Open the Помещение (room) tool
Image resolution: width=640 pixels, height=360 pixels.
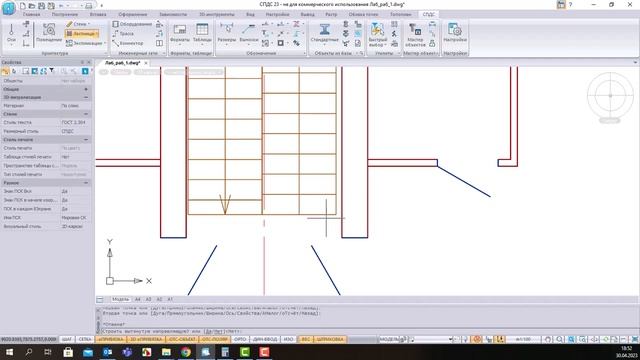click(x=49, y=33)
